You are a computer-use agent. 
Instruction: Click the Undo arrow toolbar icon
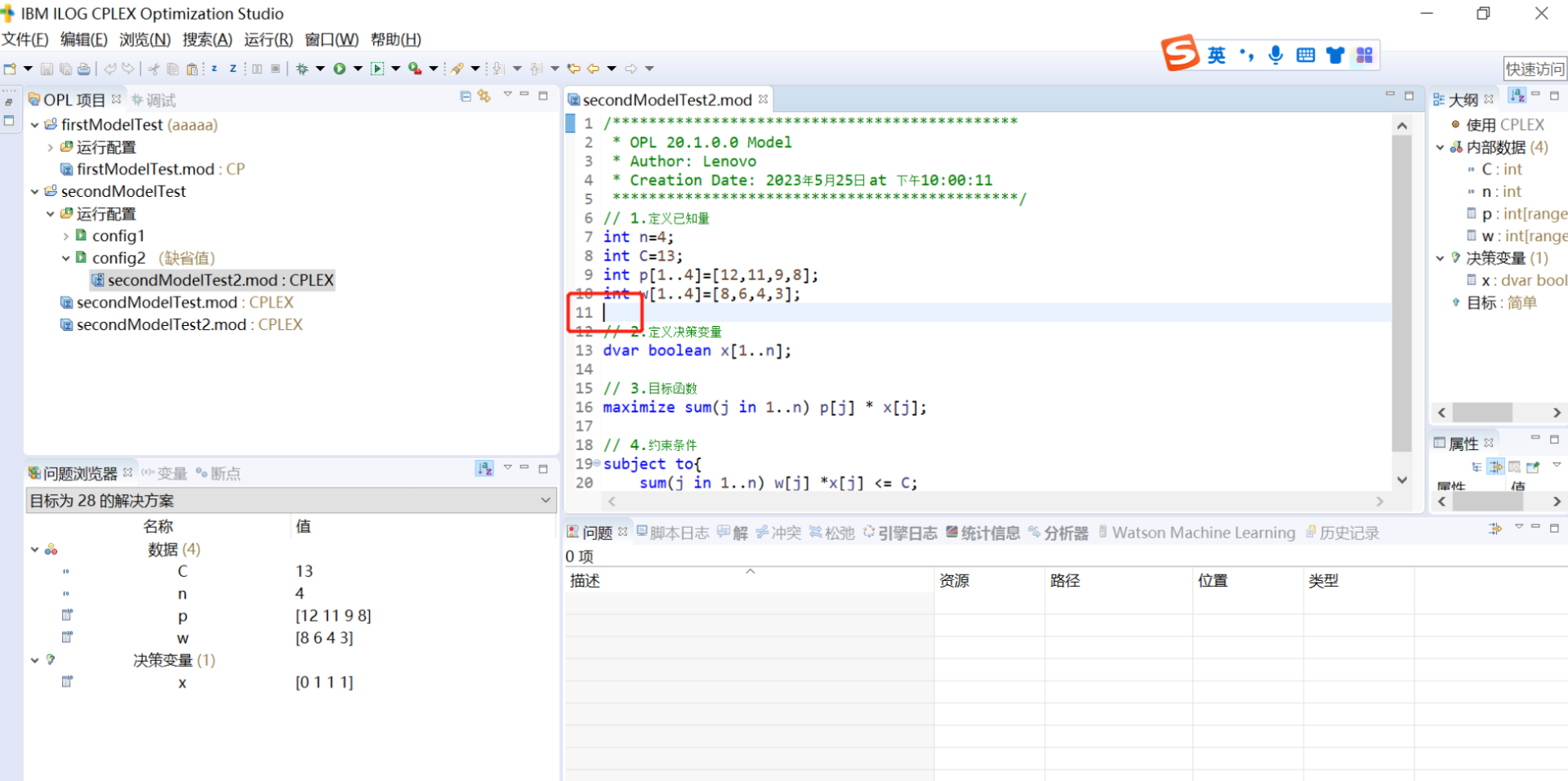[109, 69]
